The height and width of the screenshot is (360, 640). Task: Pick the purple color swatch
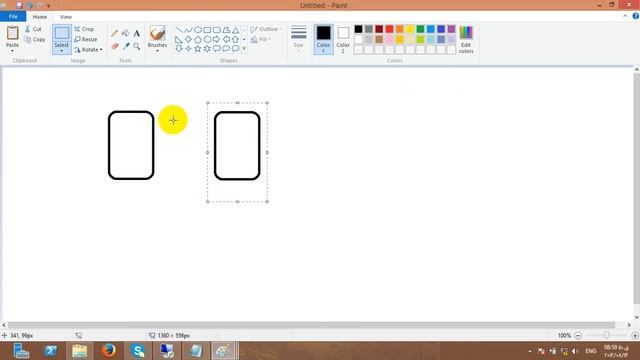click(x=451, y=29)
